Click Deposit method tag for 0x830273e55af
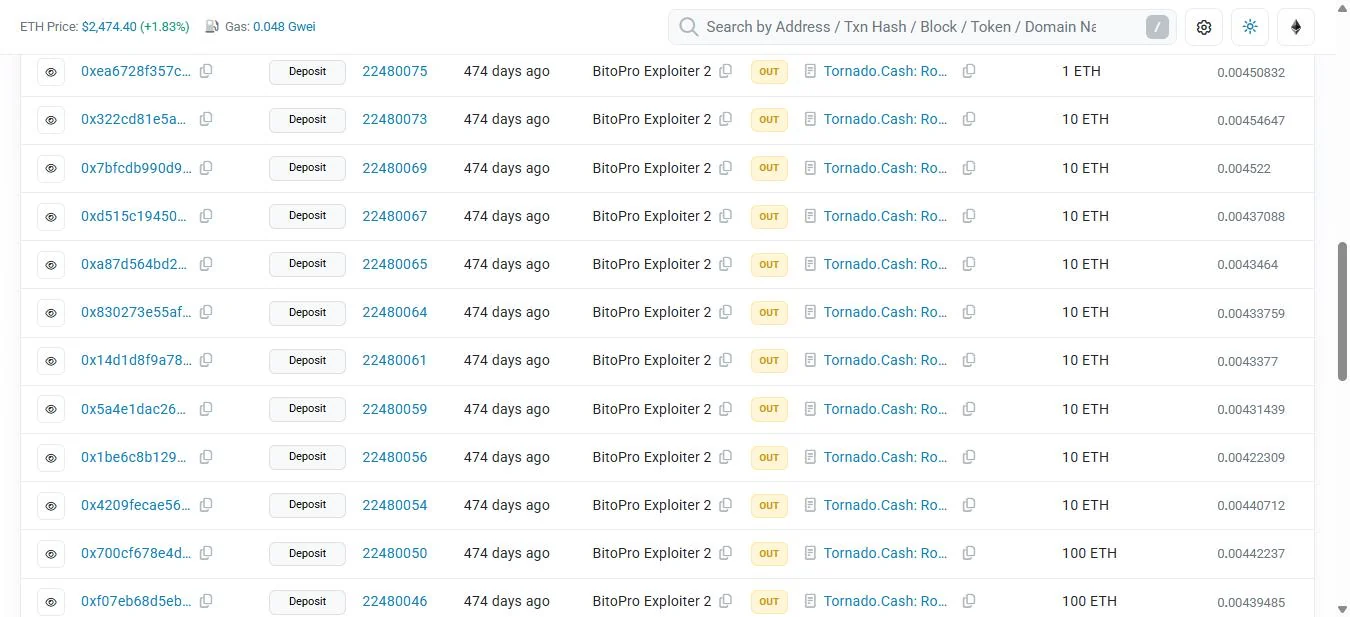This screenshot has height=617, width=1350. [307, 313]
